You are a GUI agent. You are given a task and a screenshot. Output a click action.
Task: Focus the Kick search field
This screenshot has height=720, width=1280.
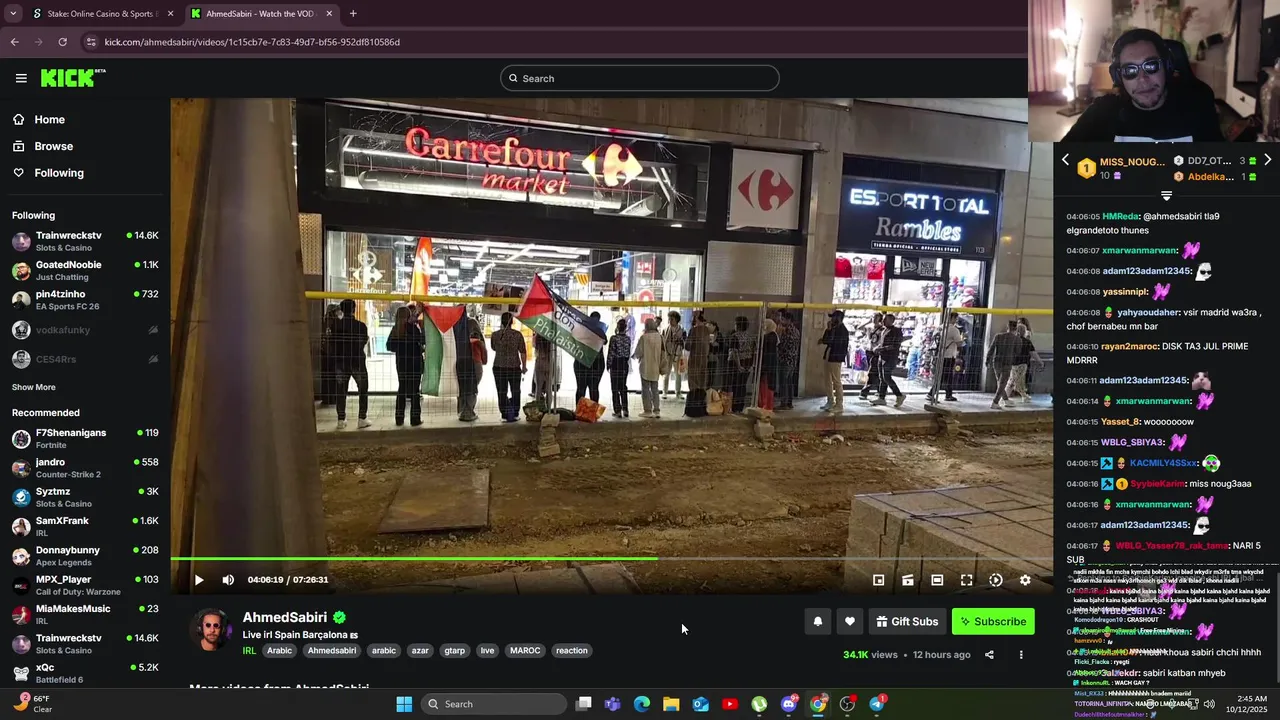point(640,78)
